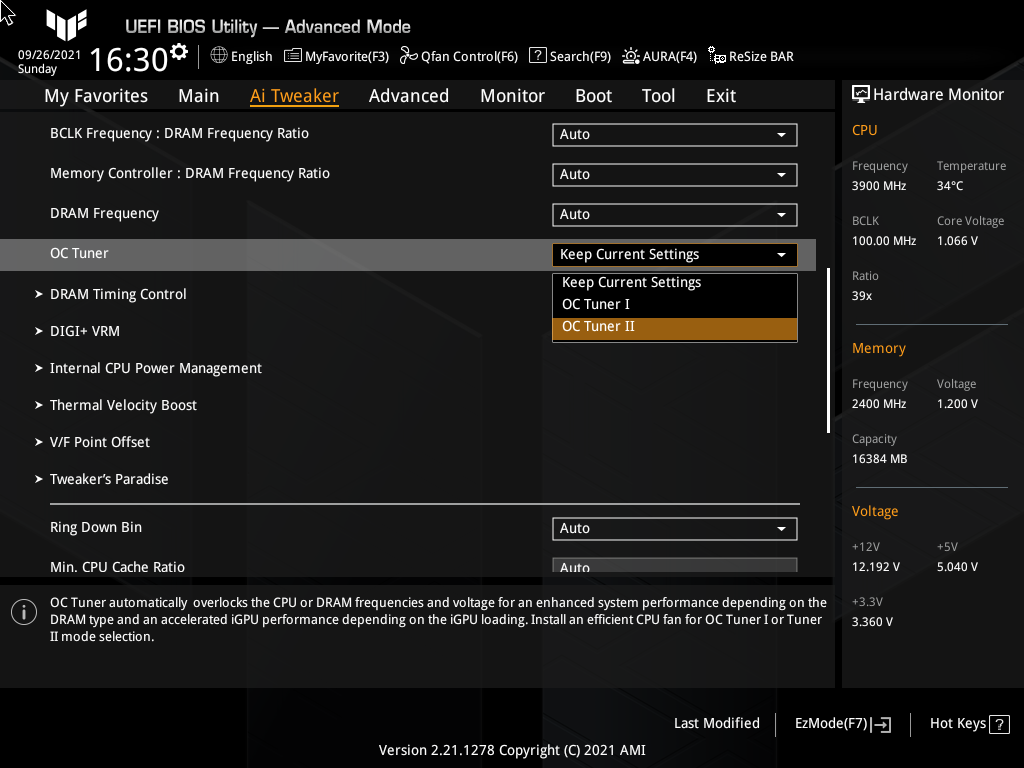The image size is (1024, 768).
Task: Expand V/F Point Offset submenu
Action: [99, 442]
